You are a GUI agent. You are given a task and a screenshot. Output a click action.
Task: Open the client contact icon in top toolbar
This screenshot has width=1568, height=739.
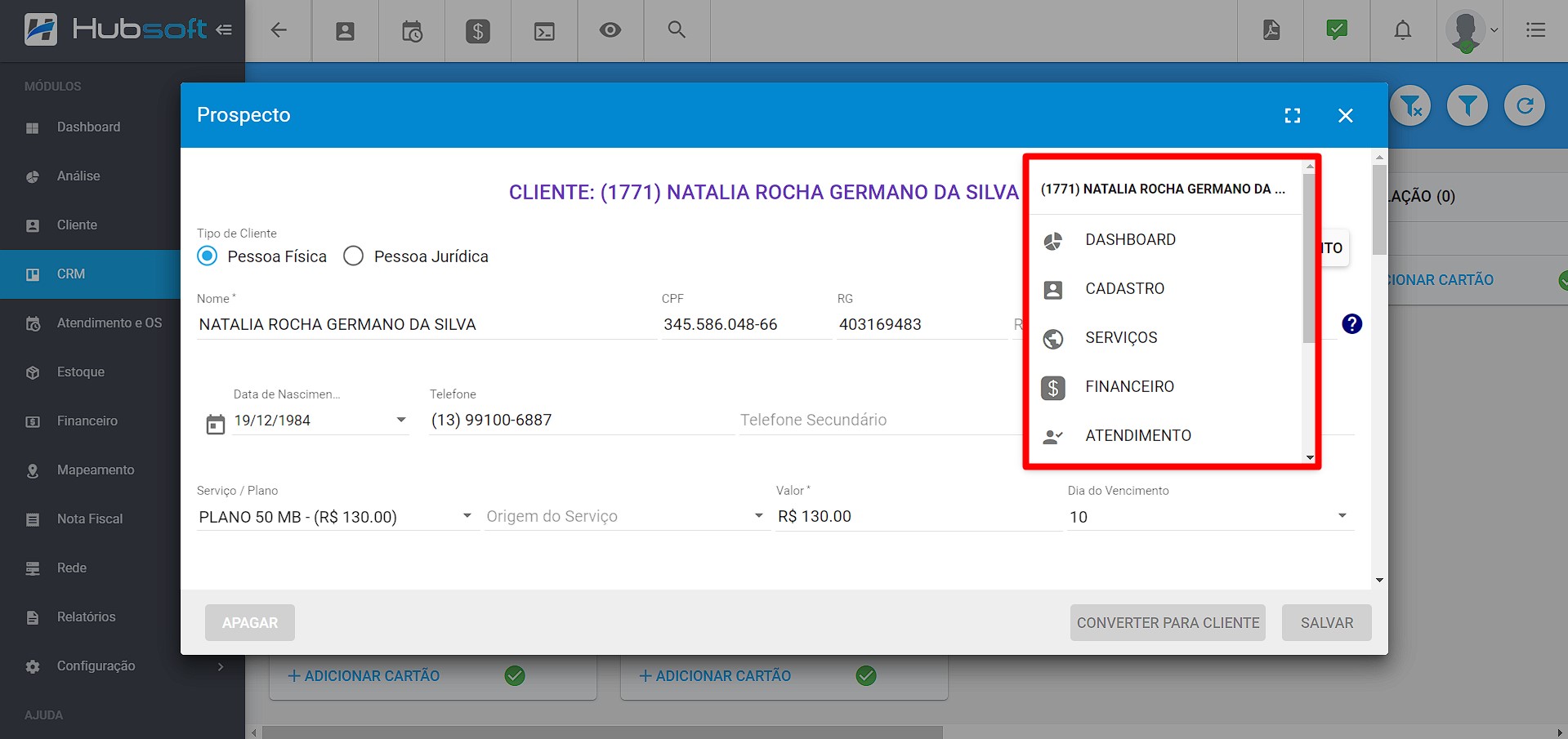(346, 31)
